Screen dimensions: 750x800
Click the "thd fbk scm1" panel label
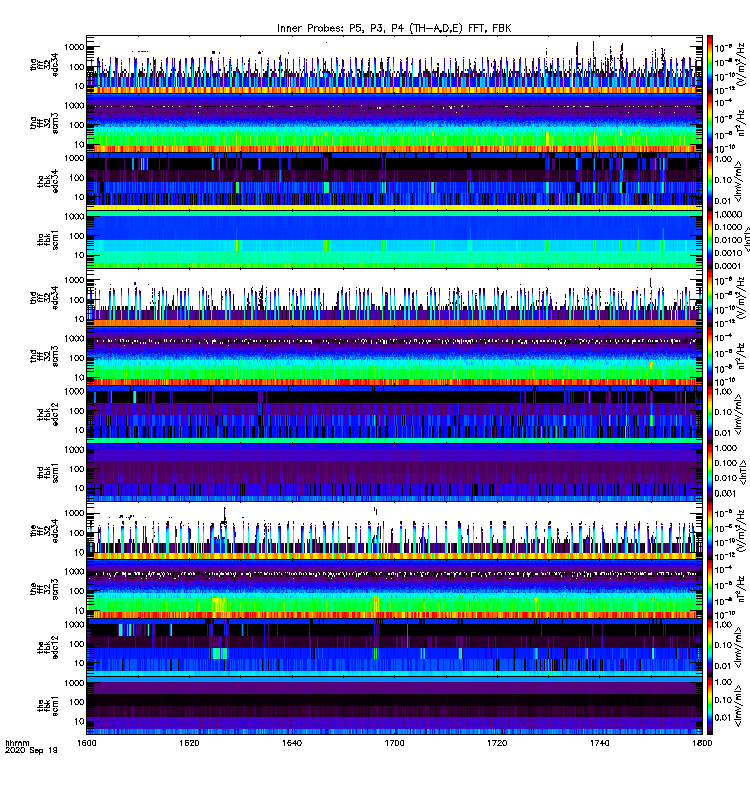(x=48, y=472)
